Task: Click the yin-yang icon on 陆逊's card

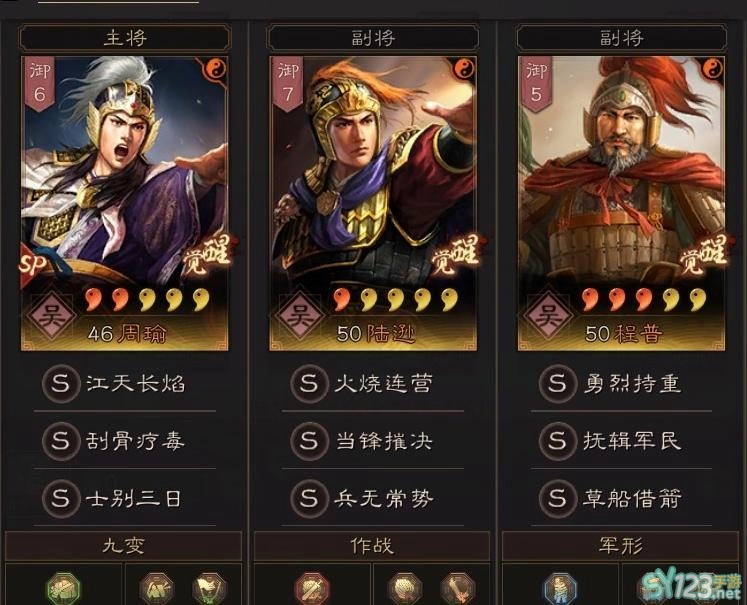Action: (x=464, y=70)
